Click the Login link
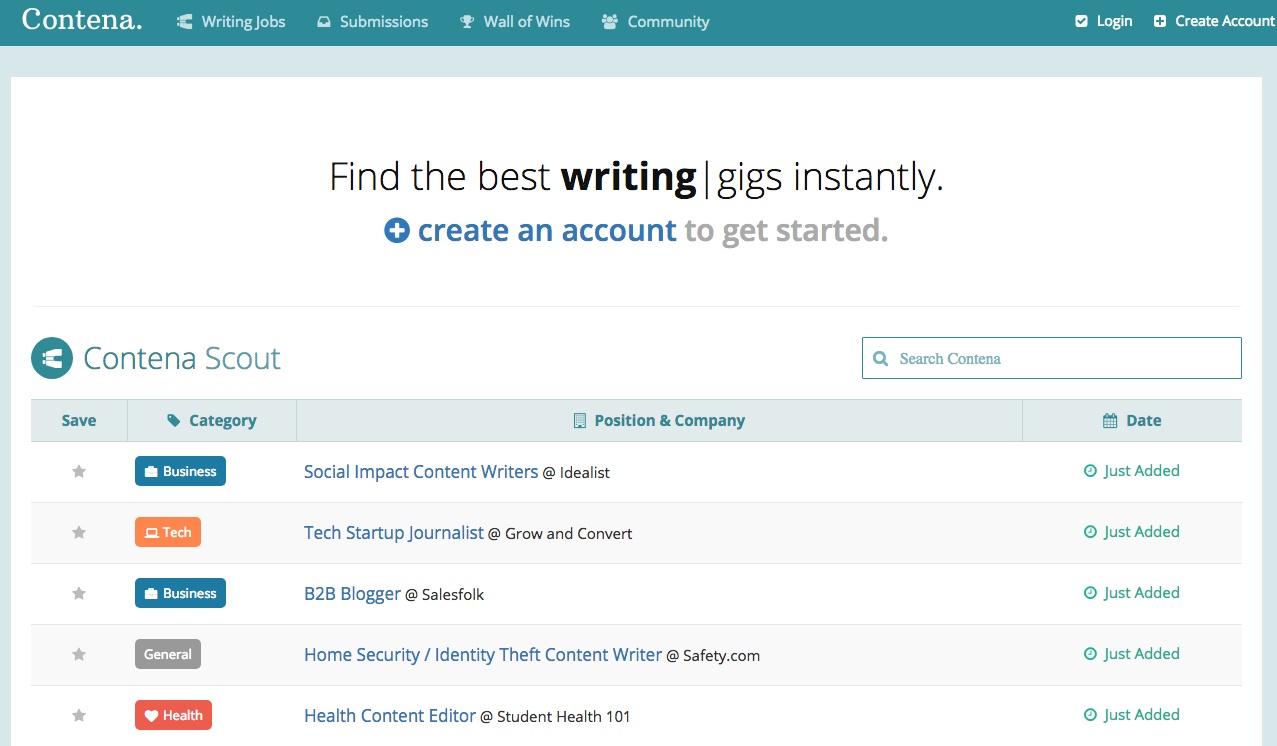1277x746 pixels. point(1104,21)
